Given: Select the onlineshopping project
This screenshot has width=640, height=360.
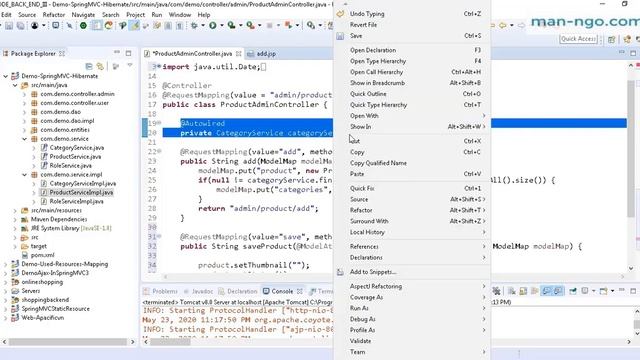Looking at the screenshot, I should 42,282.
